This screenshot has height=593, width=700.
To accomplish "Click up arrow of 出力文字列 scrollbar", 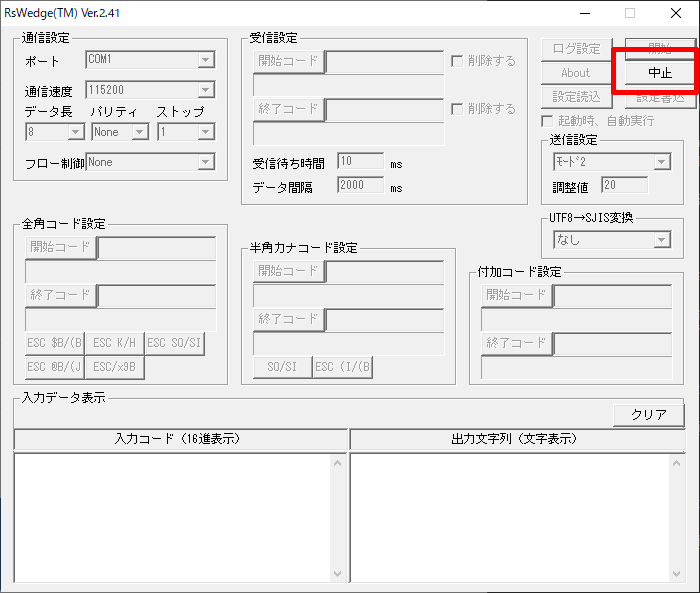I will pos(676,464).
